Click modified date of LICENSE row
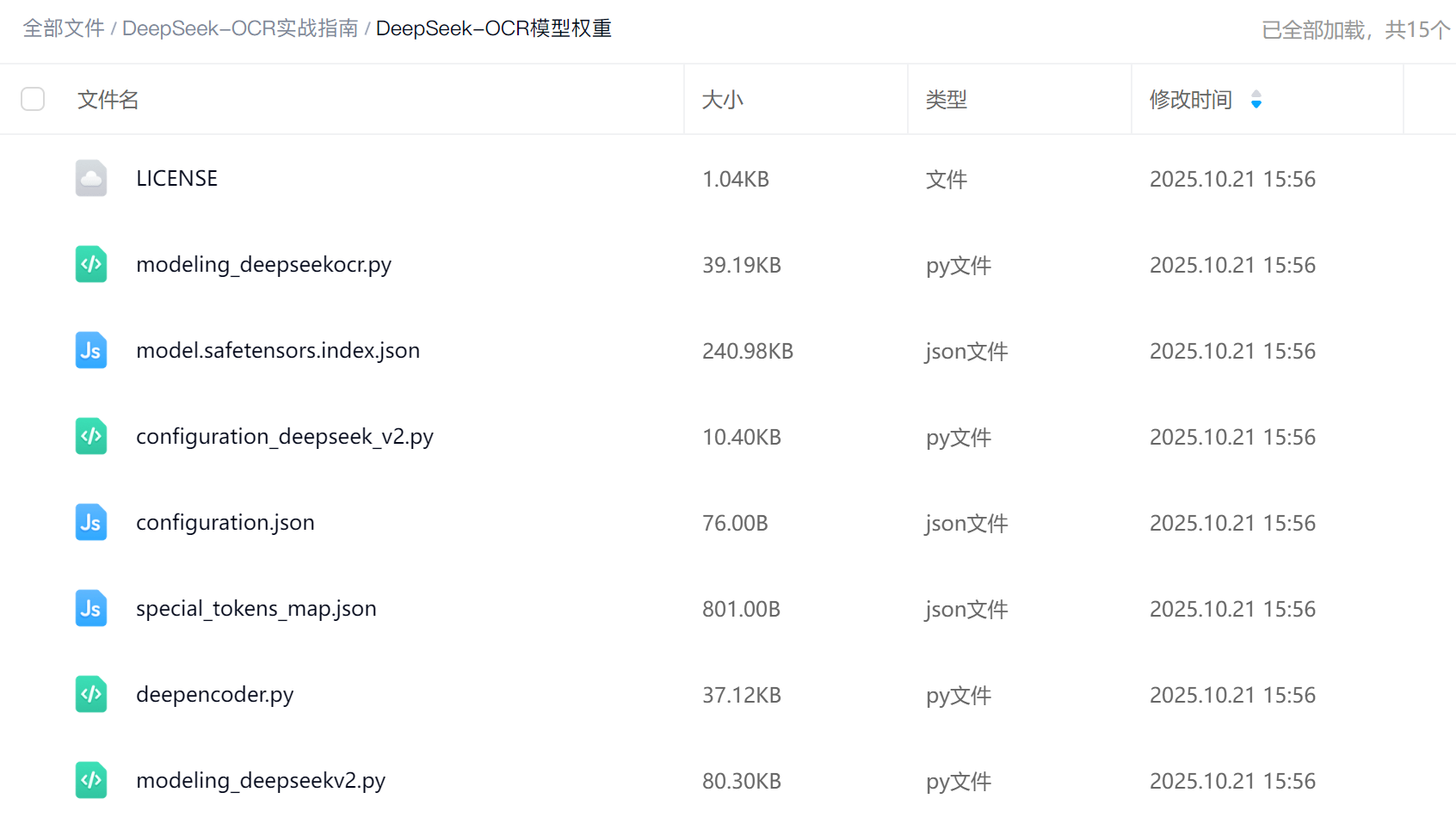Viewport: 1456px width, 817px height. 1232,179
